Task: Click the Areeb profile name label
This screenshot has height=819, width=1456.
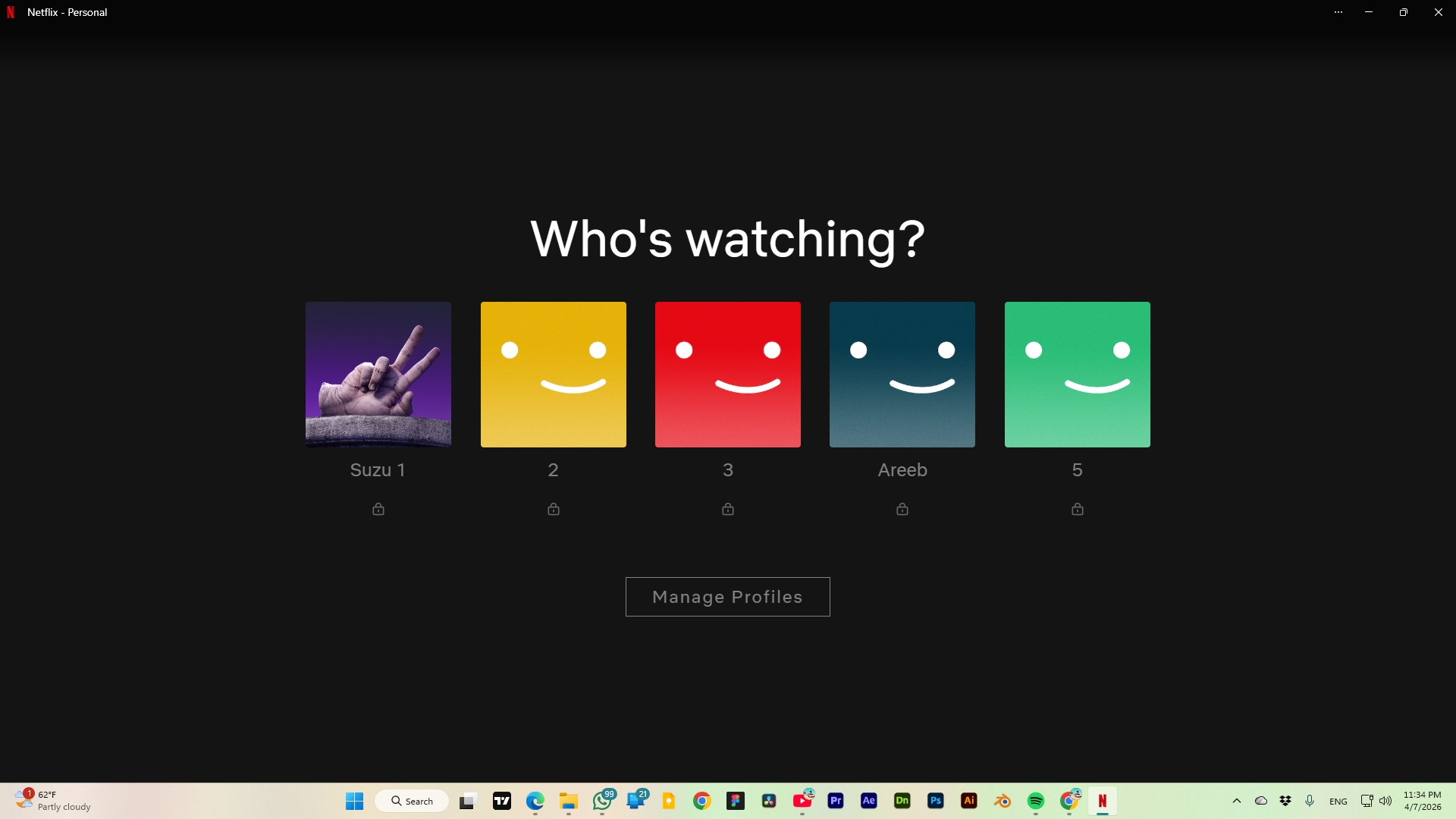Action: click(x=902, y=470)
